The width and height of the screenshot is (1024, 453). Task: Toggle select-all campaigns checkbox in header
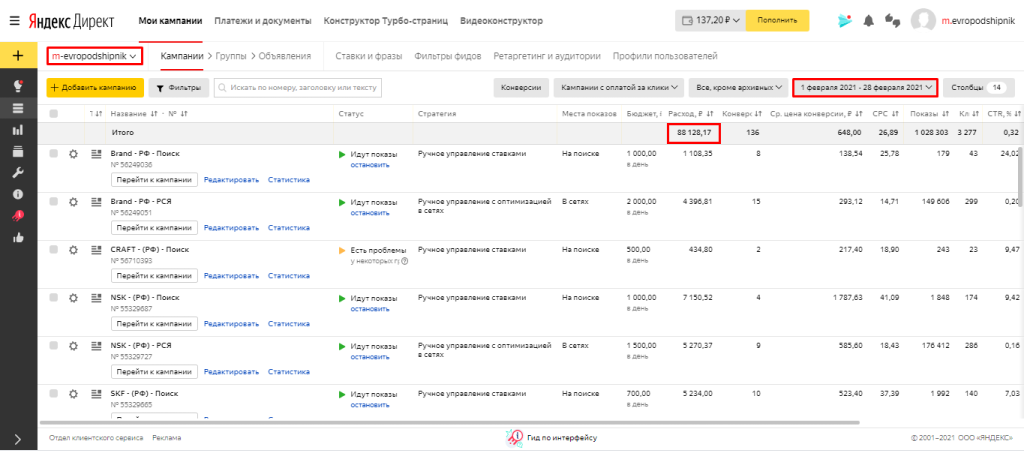[x=54, y=114]
